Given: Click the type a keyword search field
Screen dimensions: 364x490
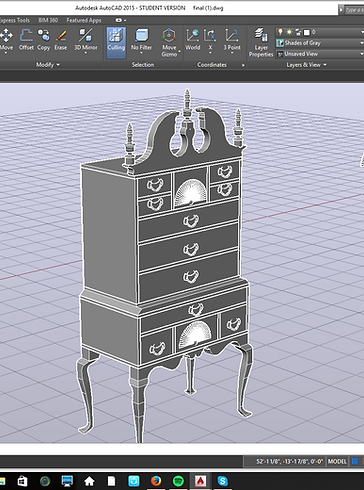Looking at the screenshot, I should tap(354, 10).
